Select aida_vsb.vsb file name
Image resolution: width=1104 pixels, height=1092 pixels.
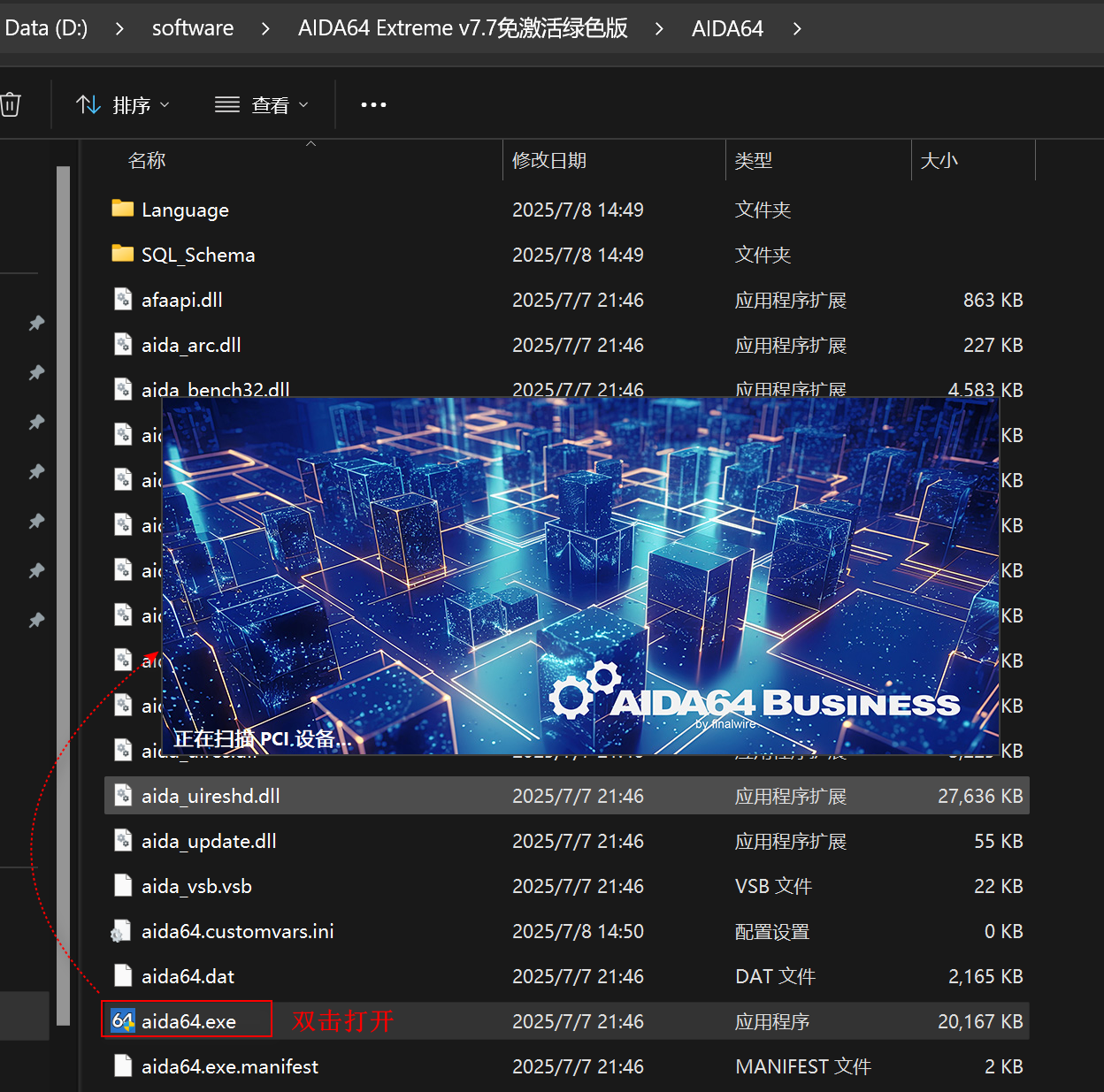(x=196, y=886)
